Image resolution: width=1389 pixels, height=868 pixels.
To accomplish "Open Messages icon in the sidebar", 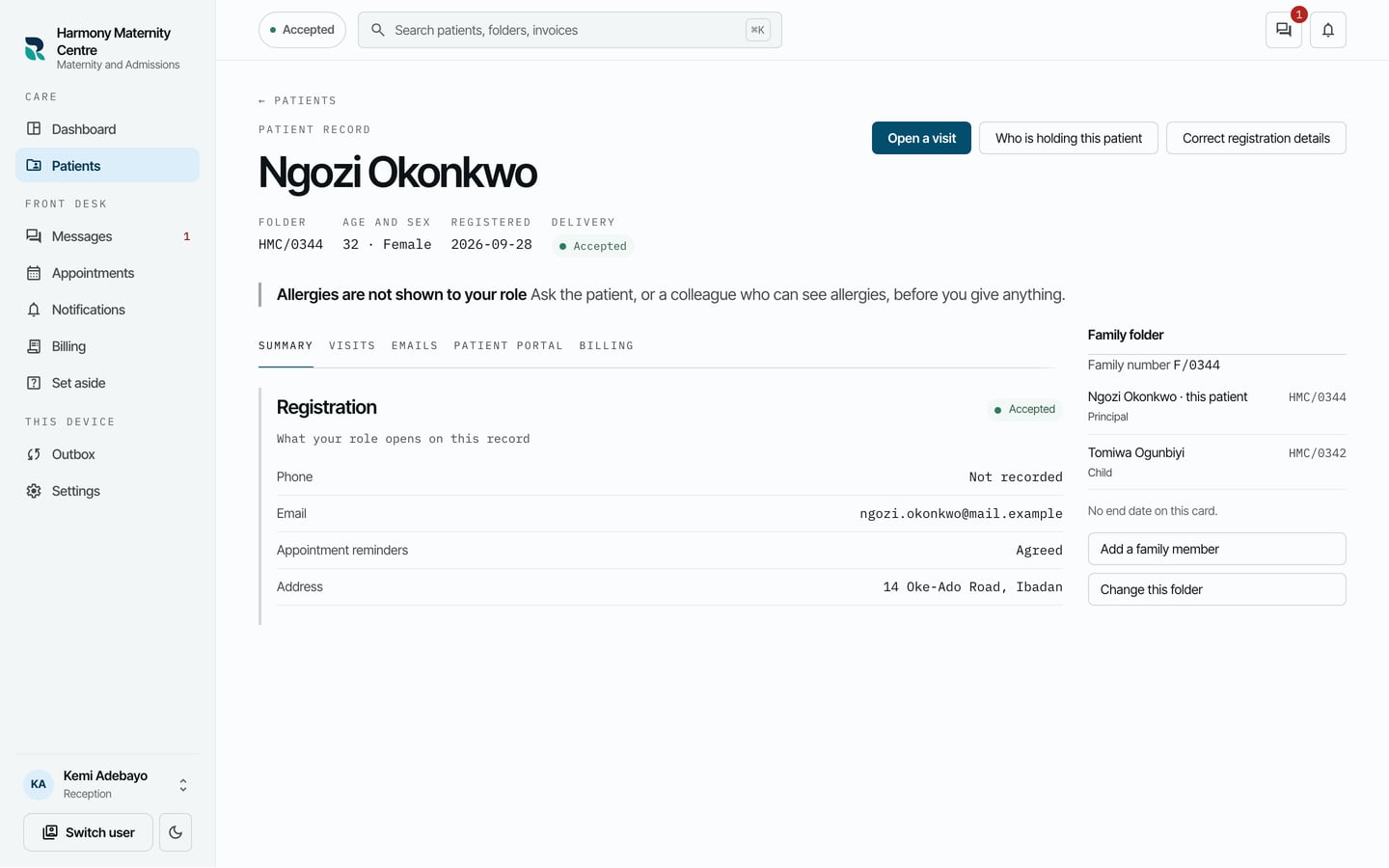I will tap(34, 236).
